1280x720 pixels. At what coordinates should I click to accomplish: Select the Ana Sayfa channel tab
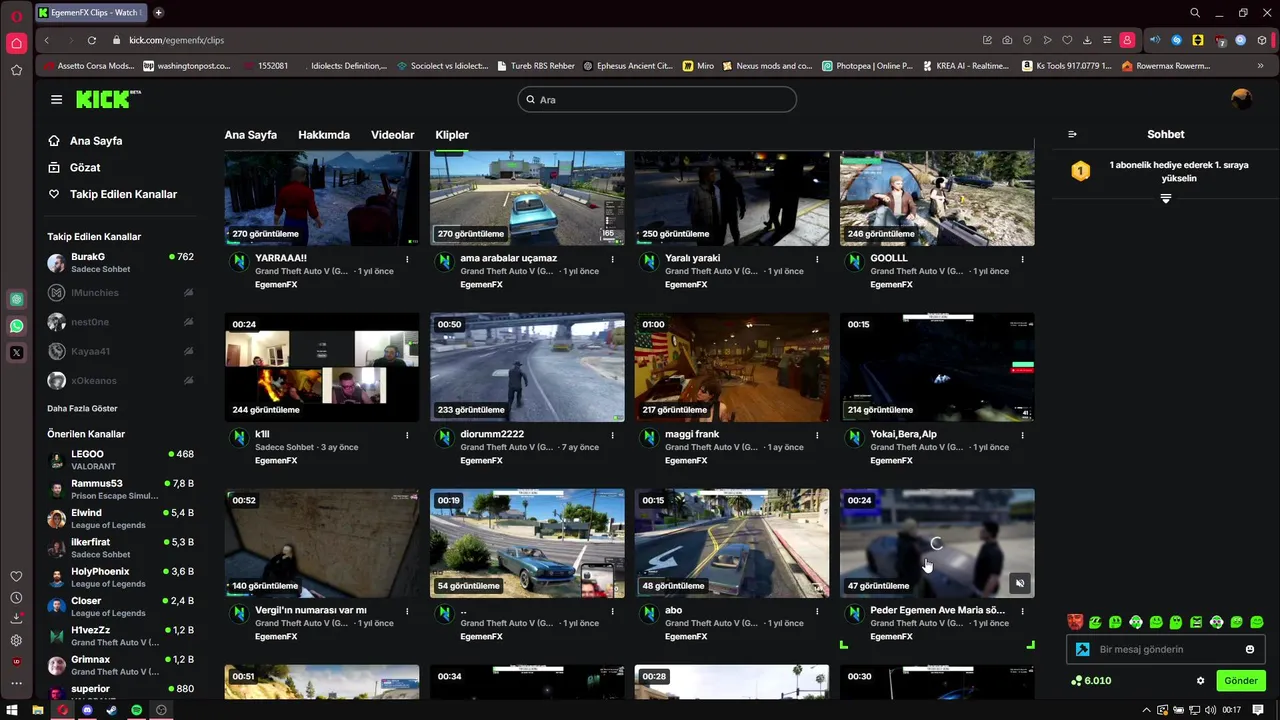250,134
